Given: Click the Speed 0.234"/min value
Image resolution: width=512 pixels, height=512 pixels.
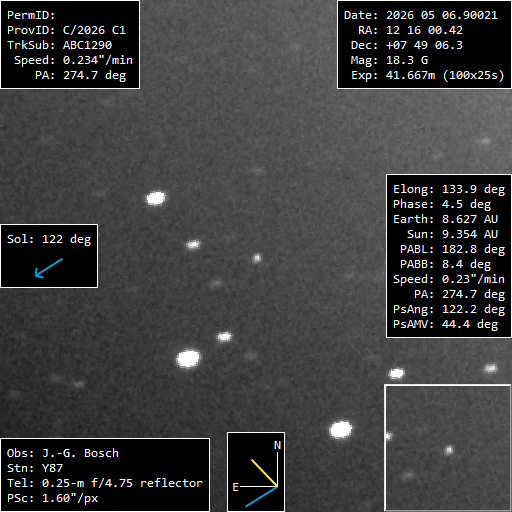Looking at the screenshot, I should click(98, 60).
